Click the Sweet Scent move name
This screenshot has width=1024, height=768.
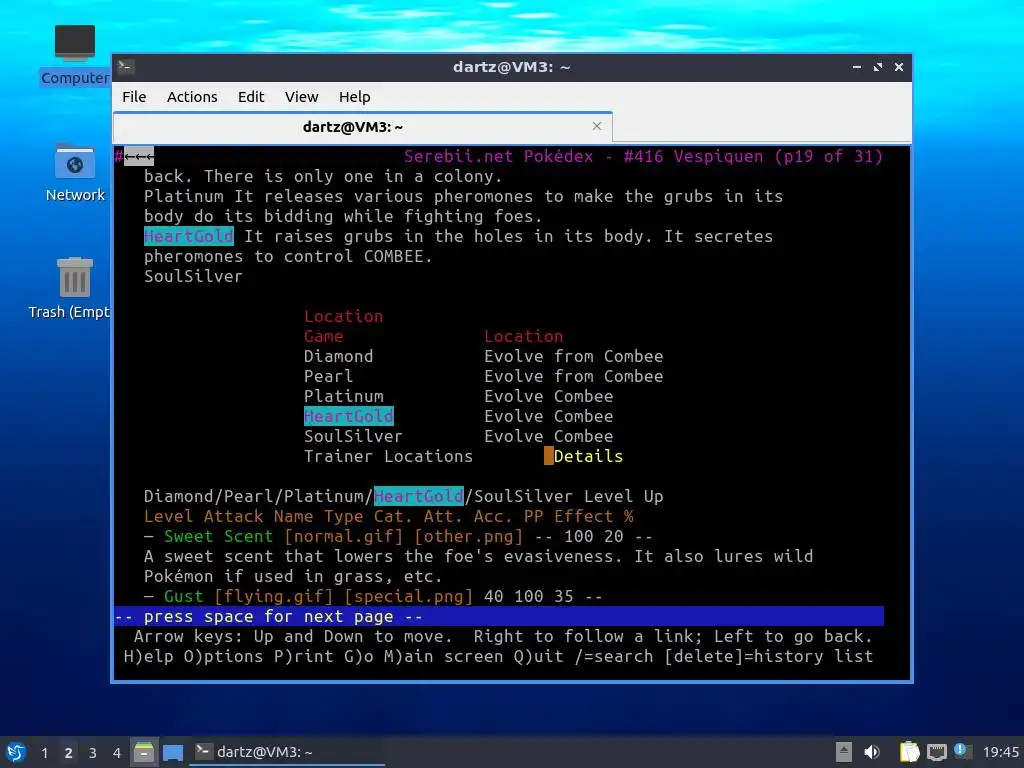(218, 536)
